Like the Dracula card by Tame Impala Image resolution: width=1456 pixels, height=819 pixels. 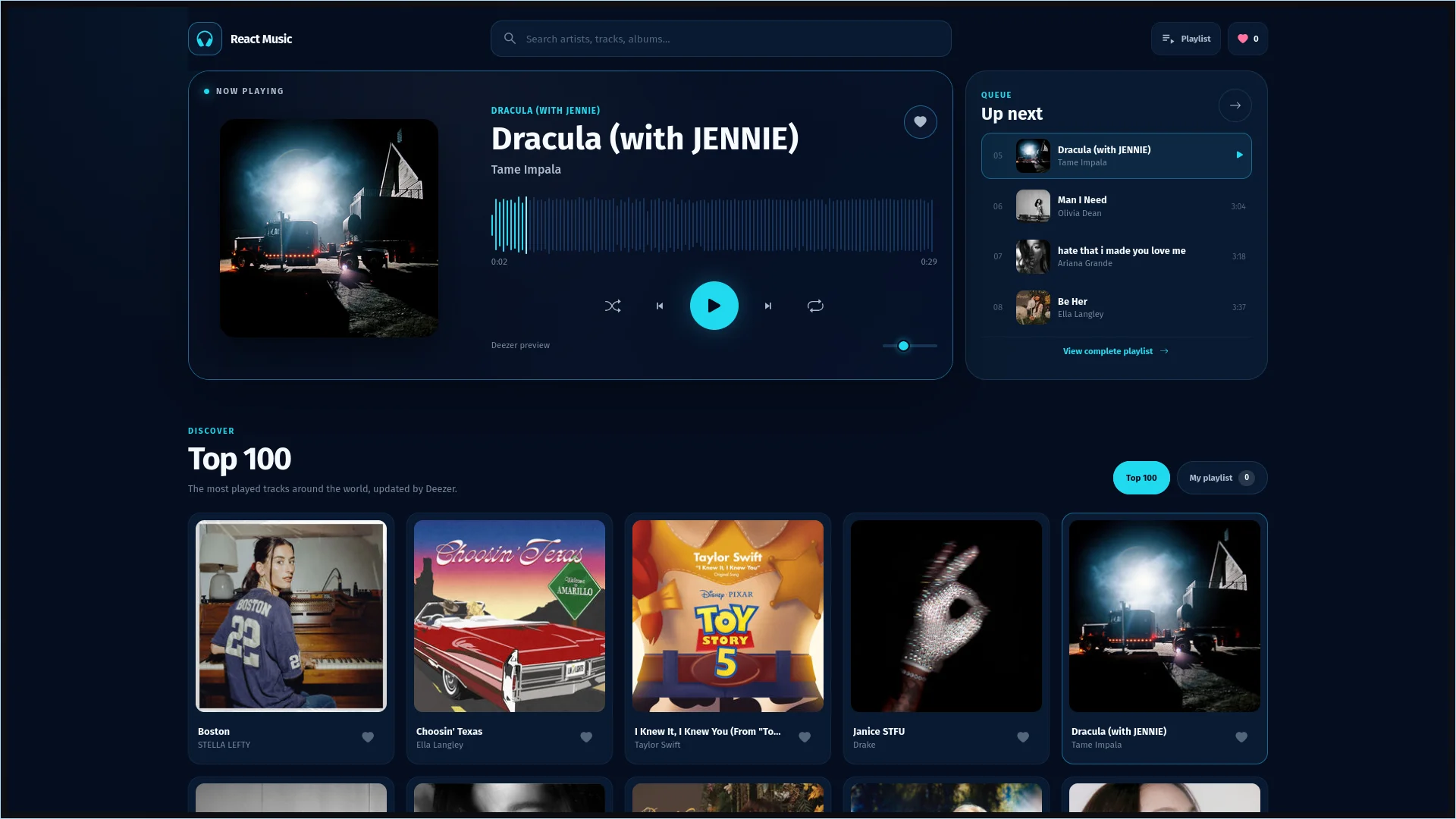click(1241, 737)
